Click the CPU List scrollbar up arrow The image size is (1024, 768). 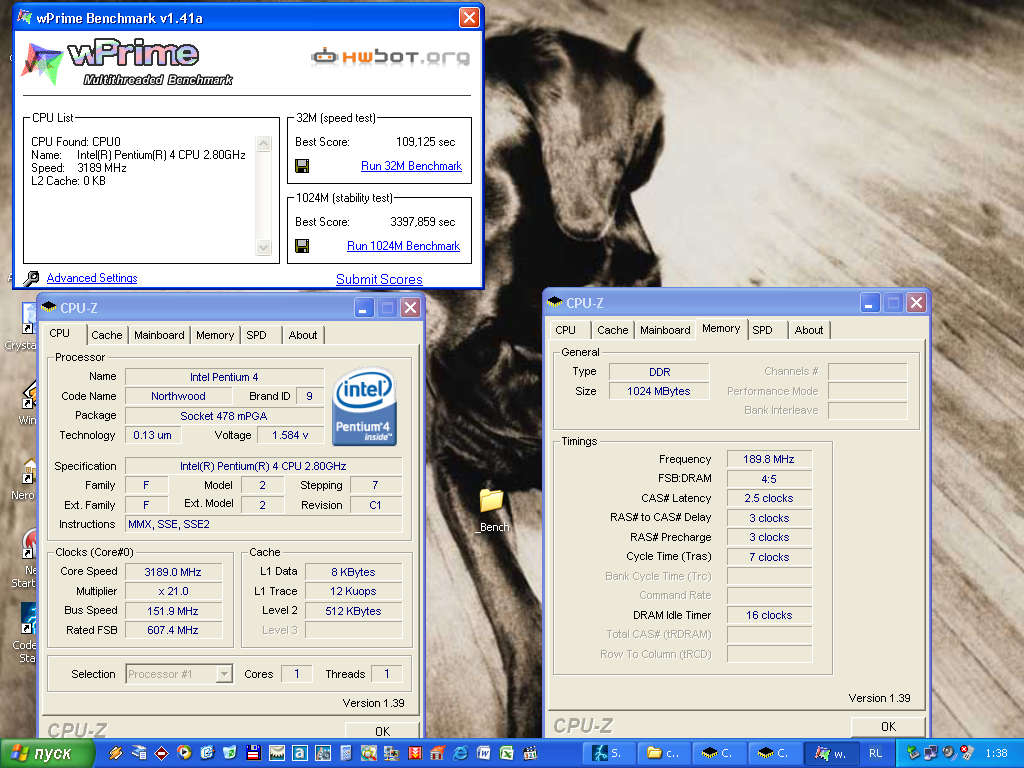point(264,144)
